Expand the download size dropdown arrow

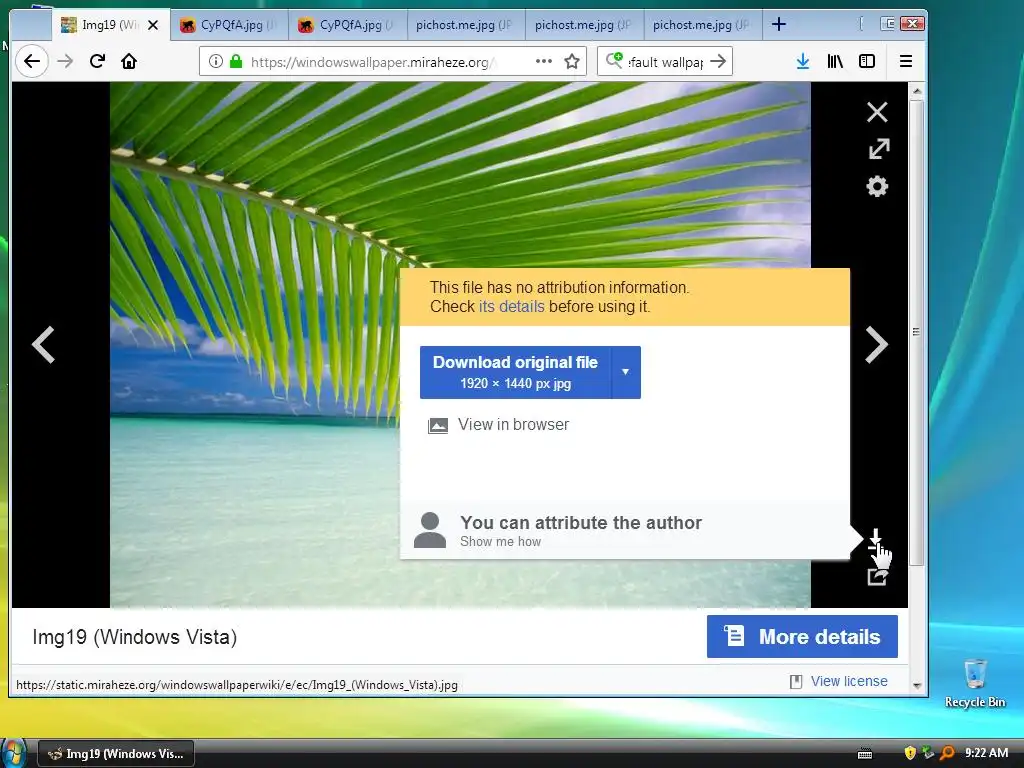click(626, 372)
